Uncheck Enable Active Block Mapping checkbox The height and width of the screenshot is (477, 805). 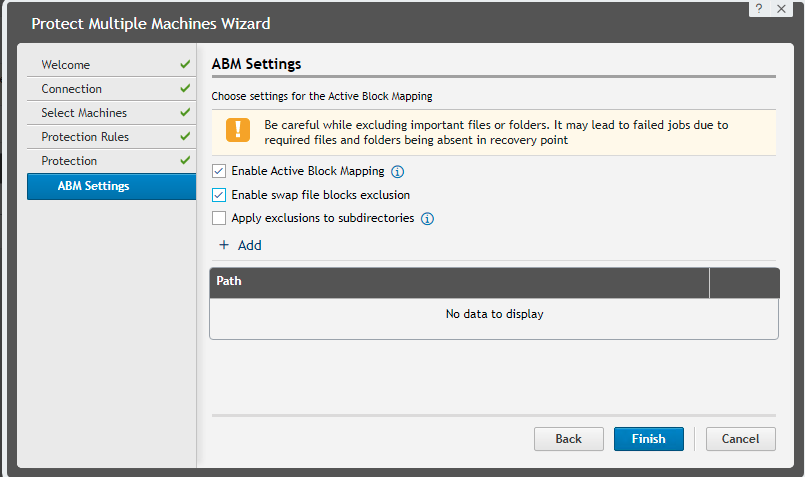[x=219, y=171]
